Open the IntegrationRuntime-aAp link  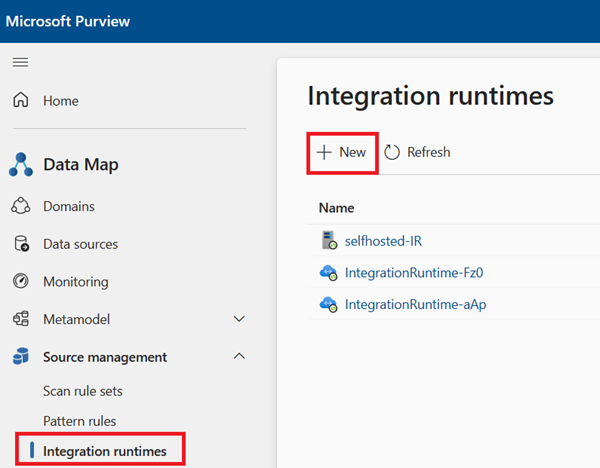[x=415, y=304]
